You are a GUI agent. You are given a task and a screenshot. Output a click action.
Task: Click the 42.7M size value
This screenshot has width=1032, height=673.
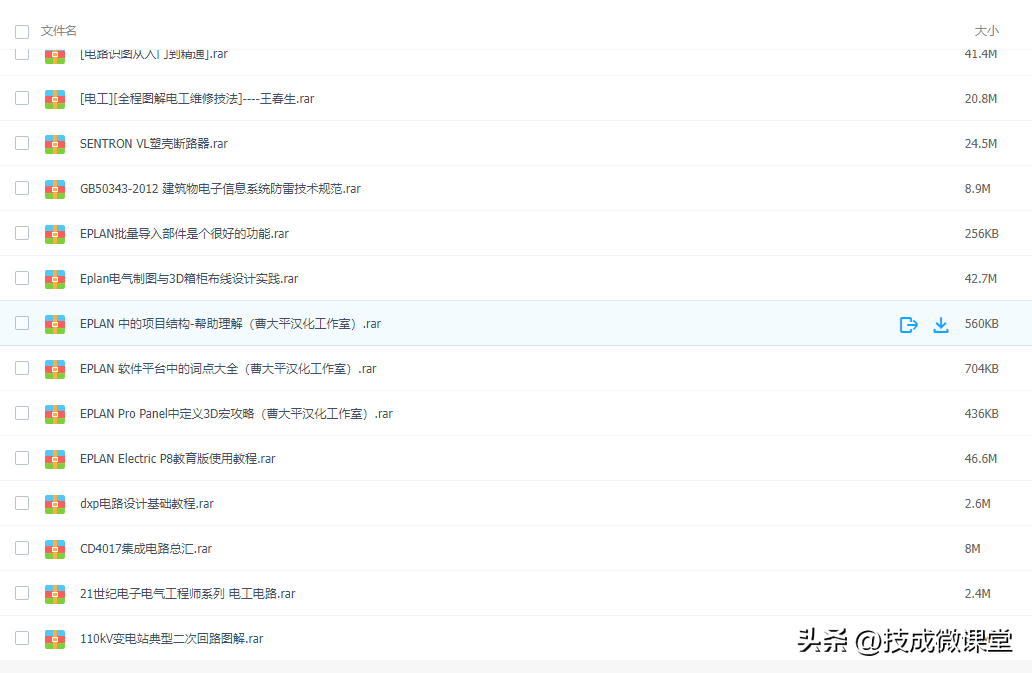(981, 278)
